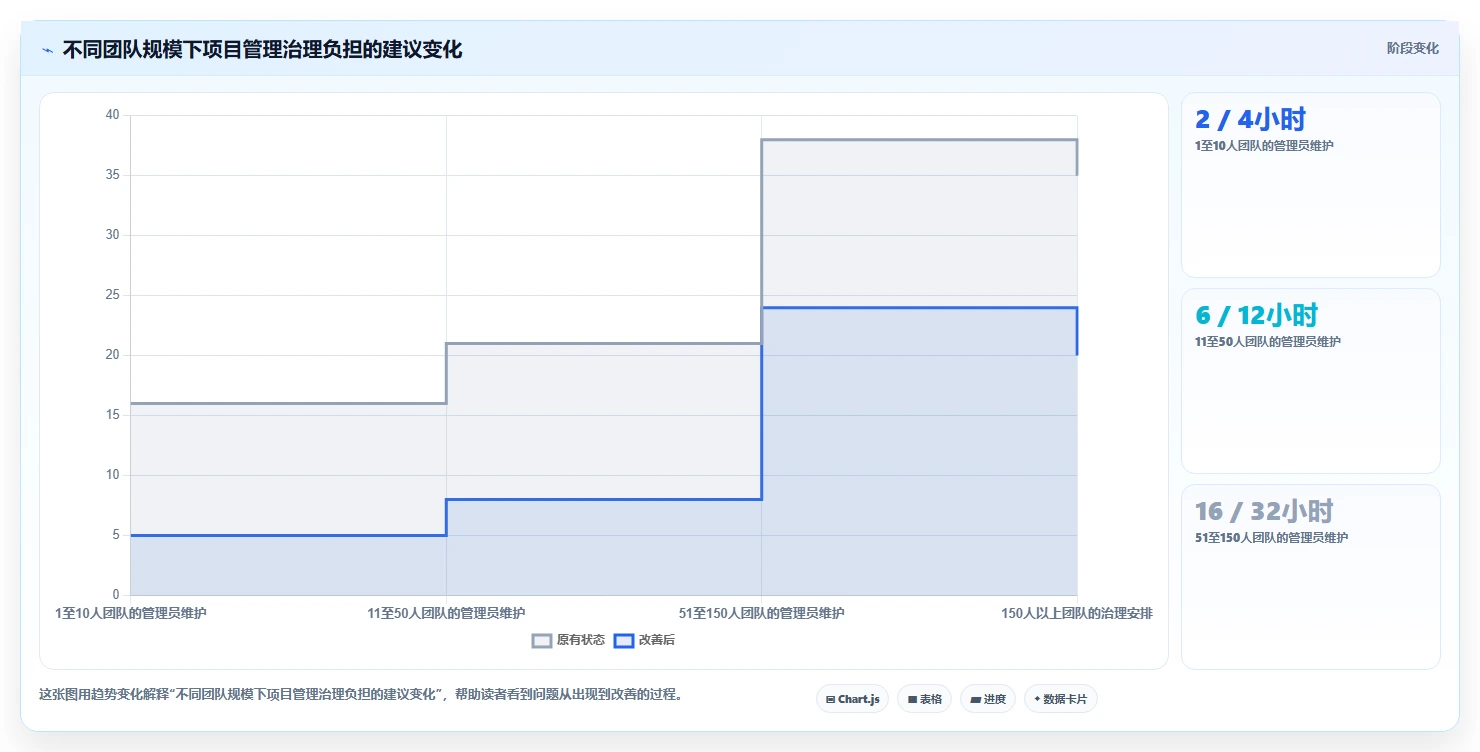The image size is (1480, 752).
Task: Open the 6 / 12小时 data card
Action: pyautogui.click(x=1310, y=381)
